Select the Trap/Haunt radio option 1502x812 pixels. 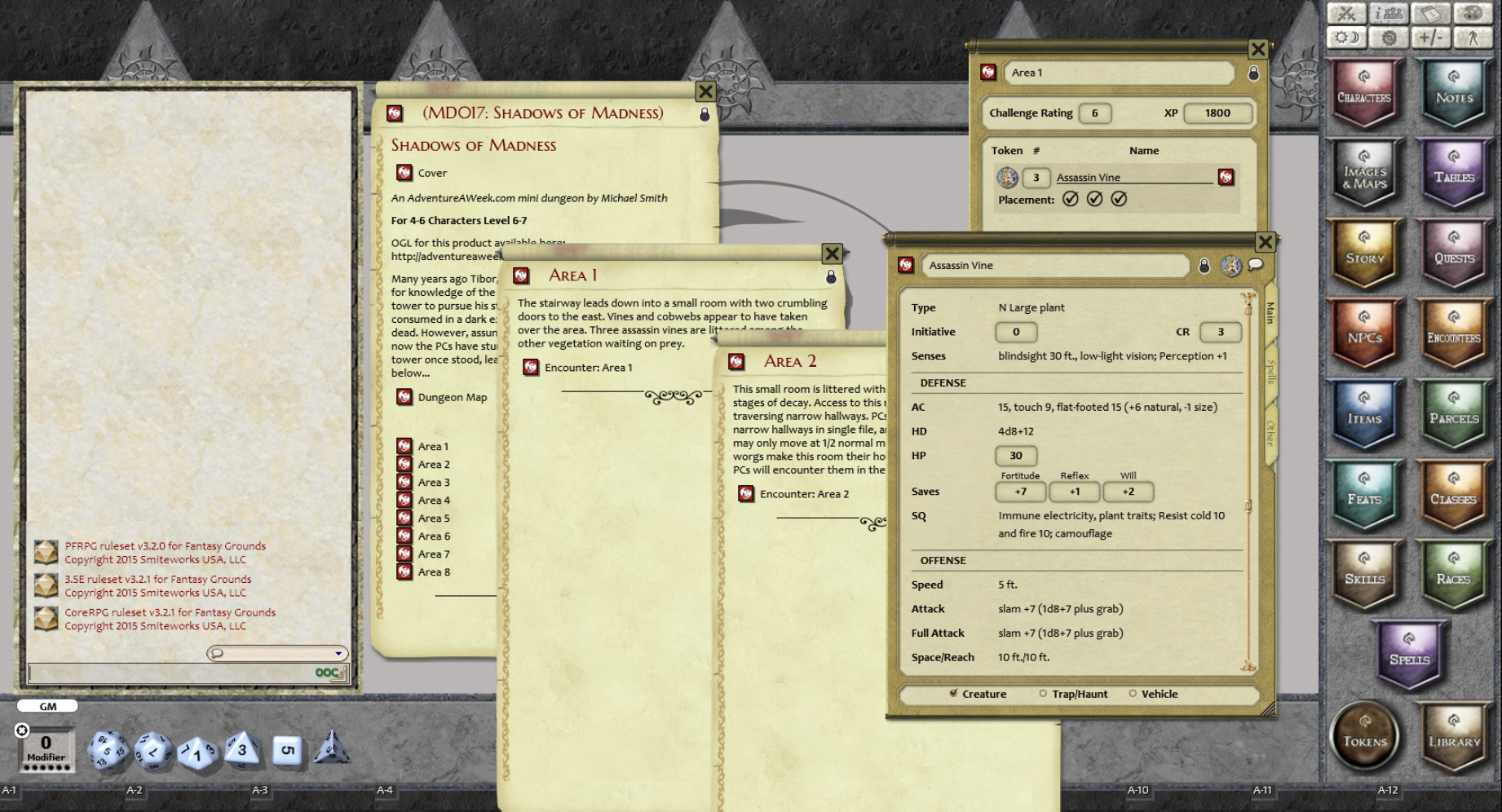point(1073,694)
